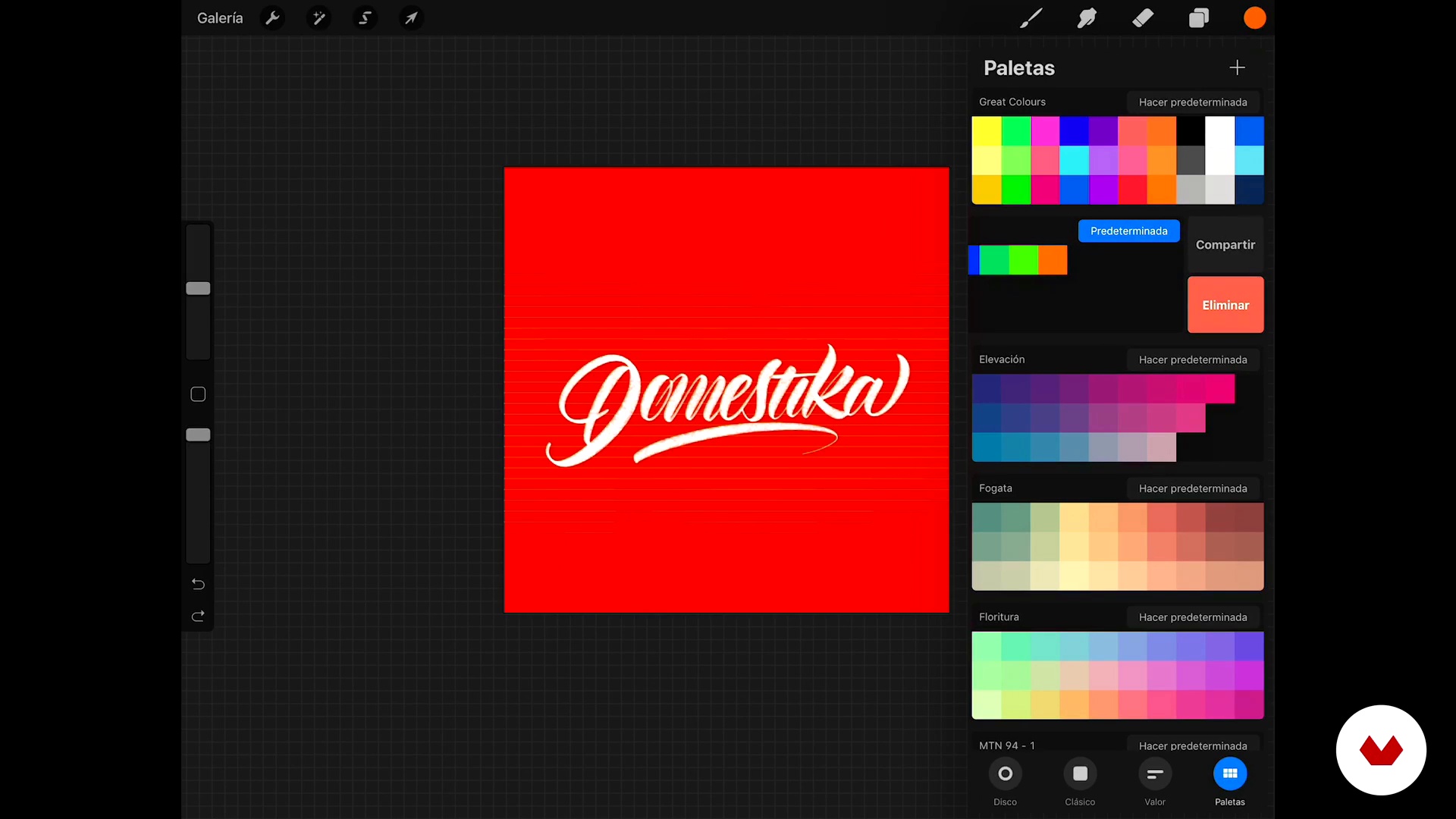1456x819 pixels.
Task: Click the Fogata palette name
Action: 996,488
